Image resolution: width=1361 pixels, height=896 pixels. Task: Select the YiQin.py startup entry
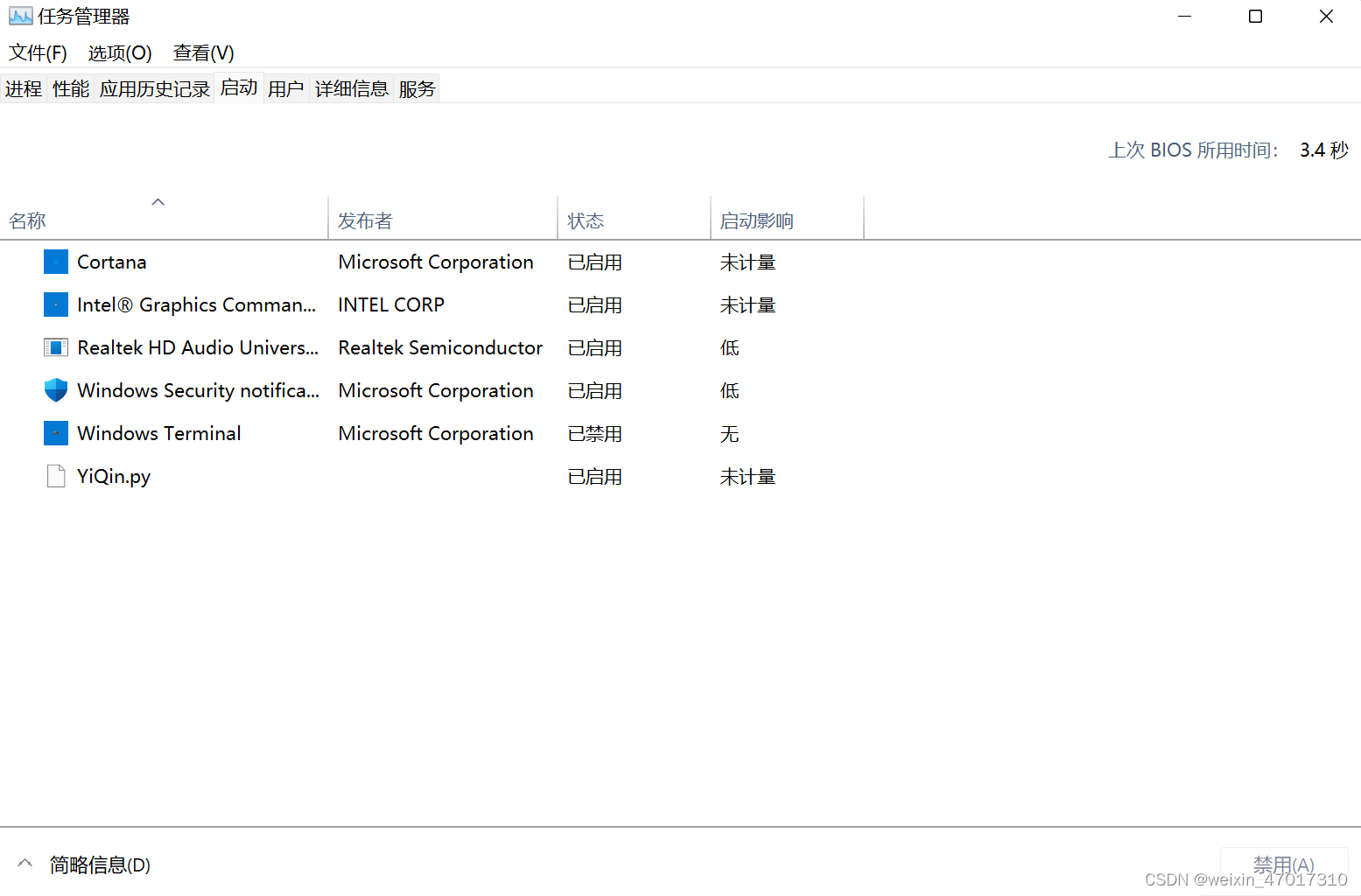click(114, 476)
